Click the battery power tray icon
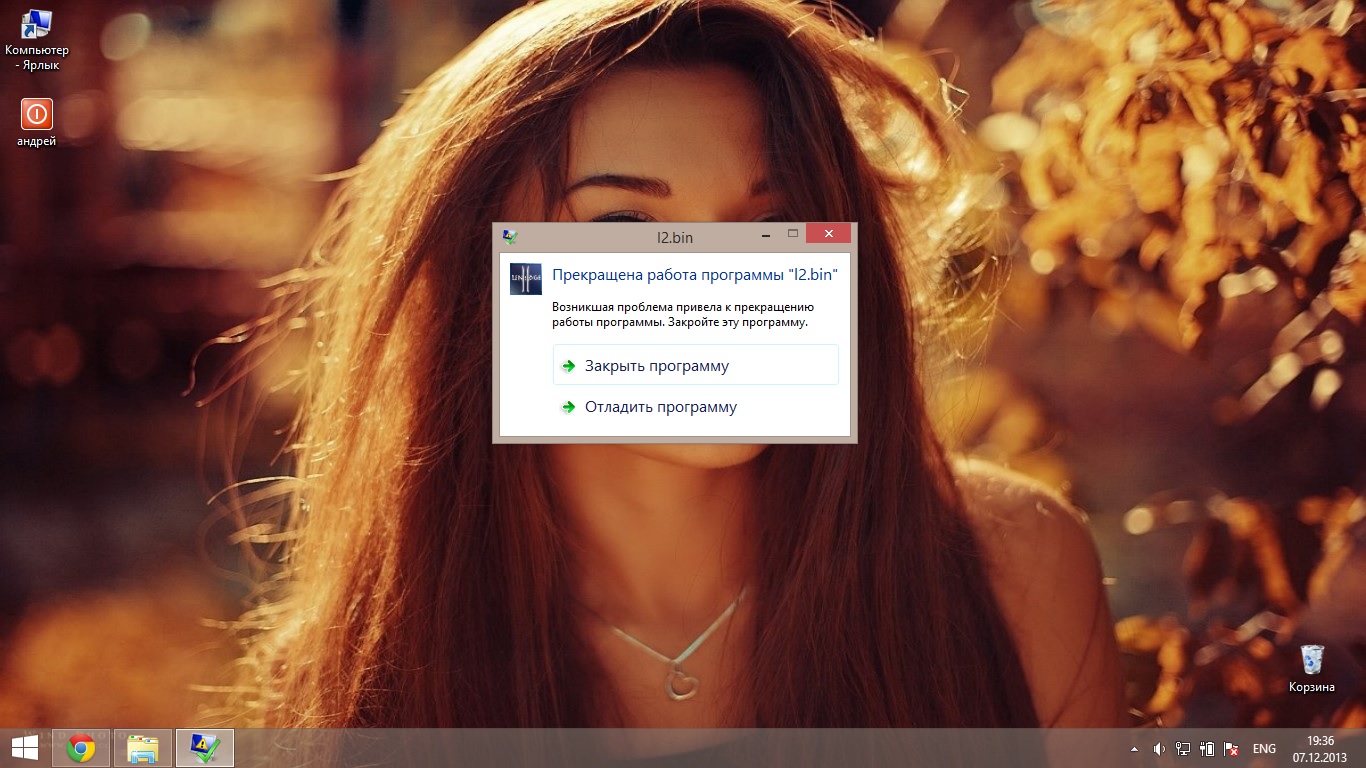The image size is (1366, 768). [1207, 748]
